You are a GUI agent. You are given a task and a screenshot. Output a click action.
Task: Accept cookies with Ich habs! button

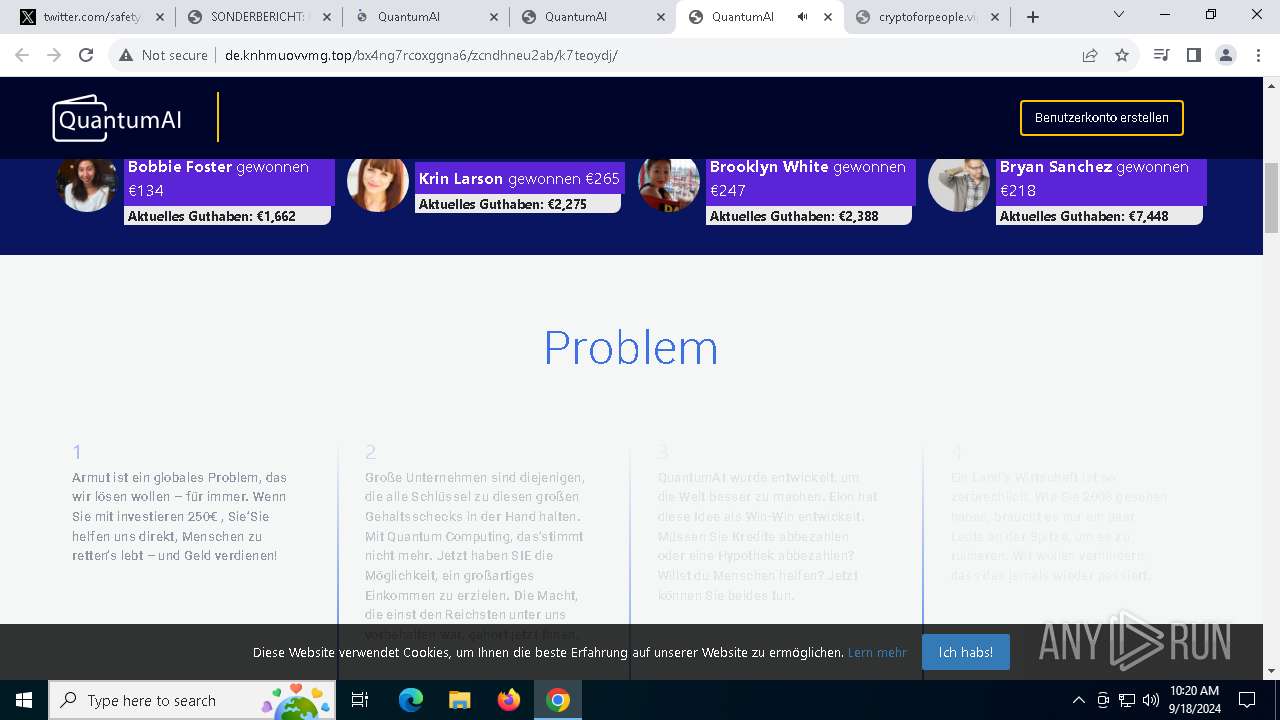point(965,652)
